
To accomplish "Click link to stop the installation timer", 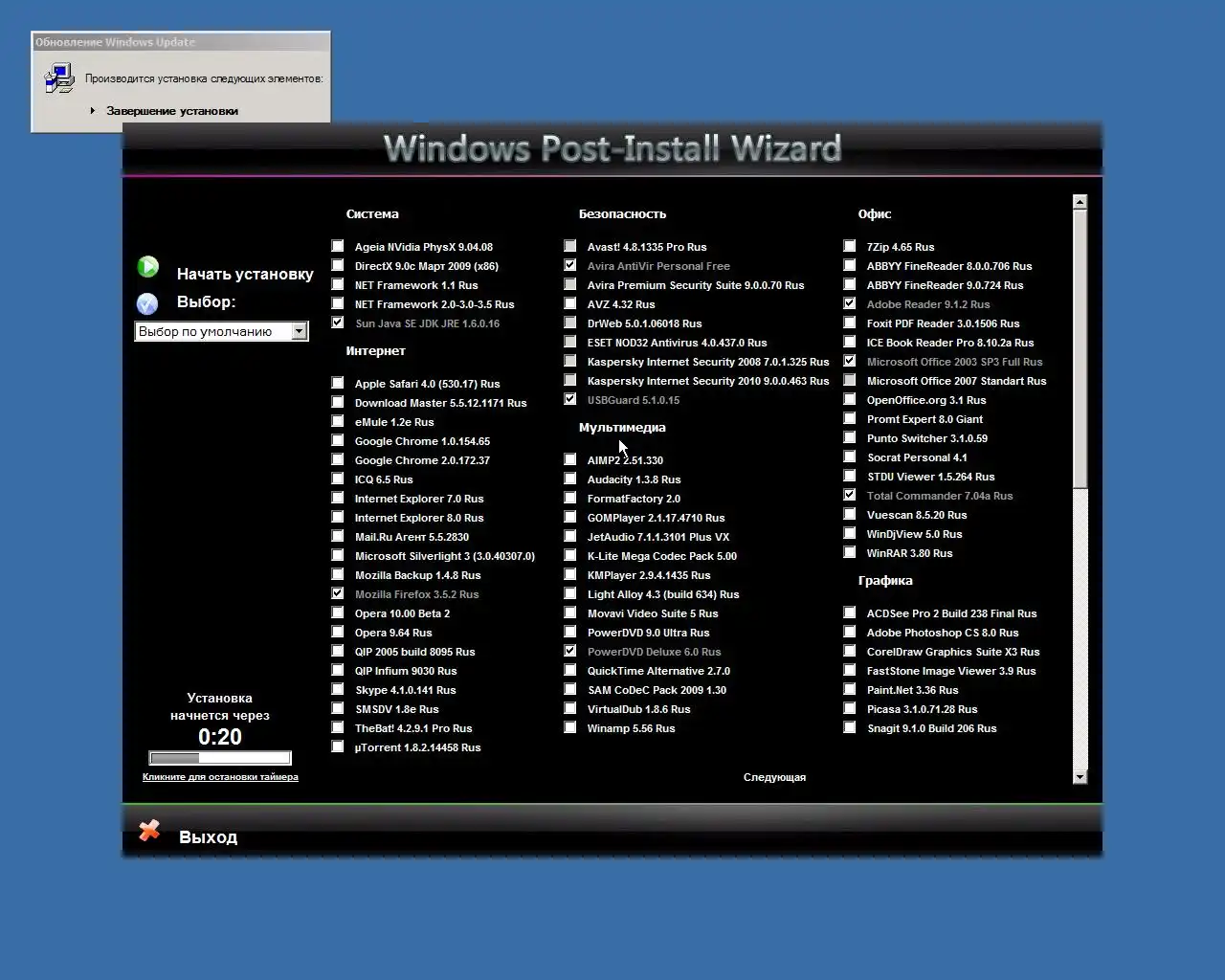I will click(x=220, y=777).
